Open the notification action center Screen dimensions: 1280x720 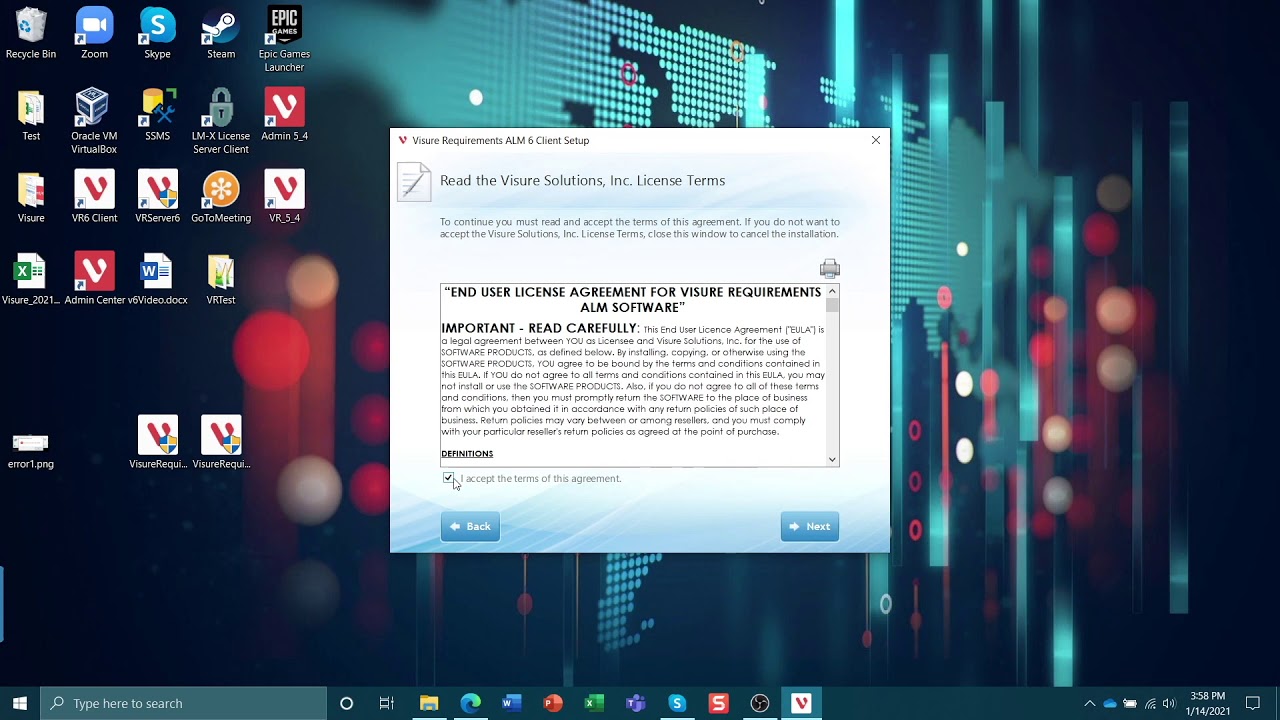[1253, 703]
